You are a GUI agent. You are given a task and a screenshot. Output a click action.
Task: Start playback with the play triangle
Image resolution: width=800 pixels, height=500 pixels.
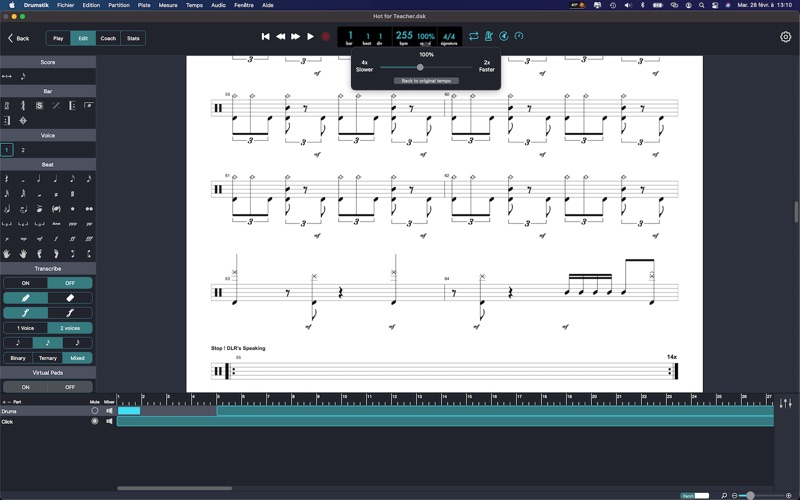click(310, 36)
